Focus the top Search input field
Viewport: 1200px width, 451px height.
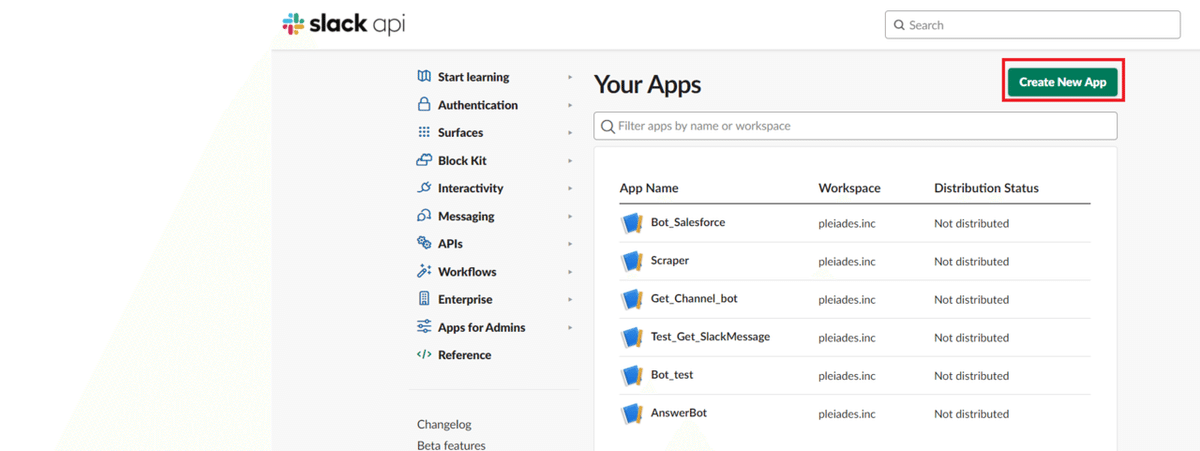(x=1032, y=25)
